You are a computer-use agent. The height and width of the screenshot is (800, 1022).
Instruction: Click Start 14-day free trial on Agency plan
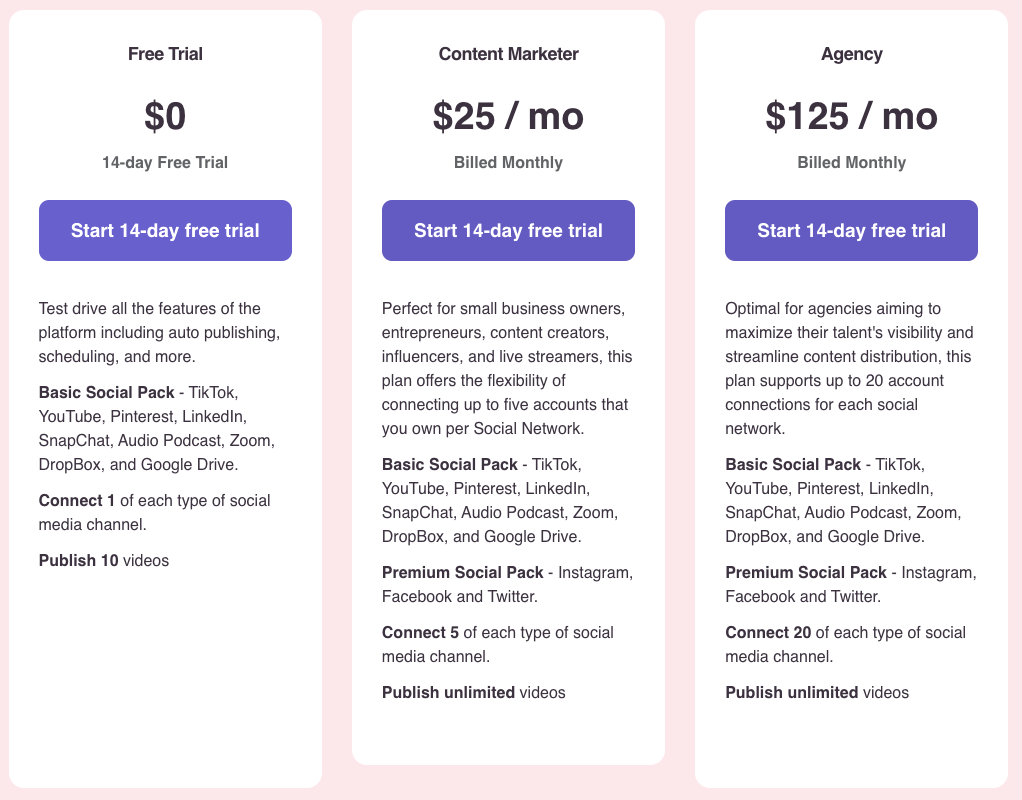(851, 230)
